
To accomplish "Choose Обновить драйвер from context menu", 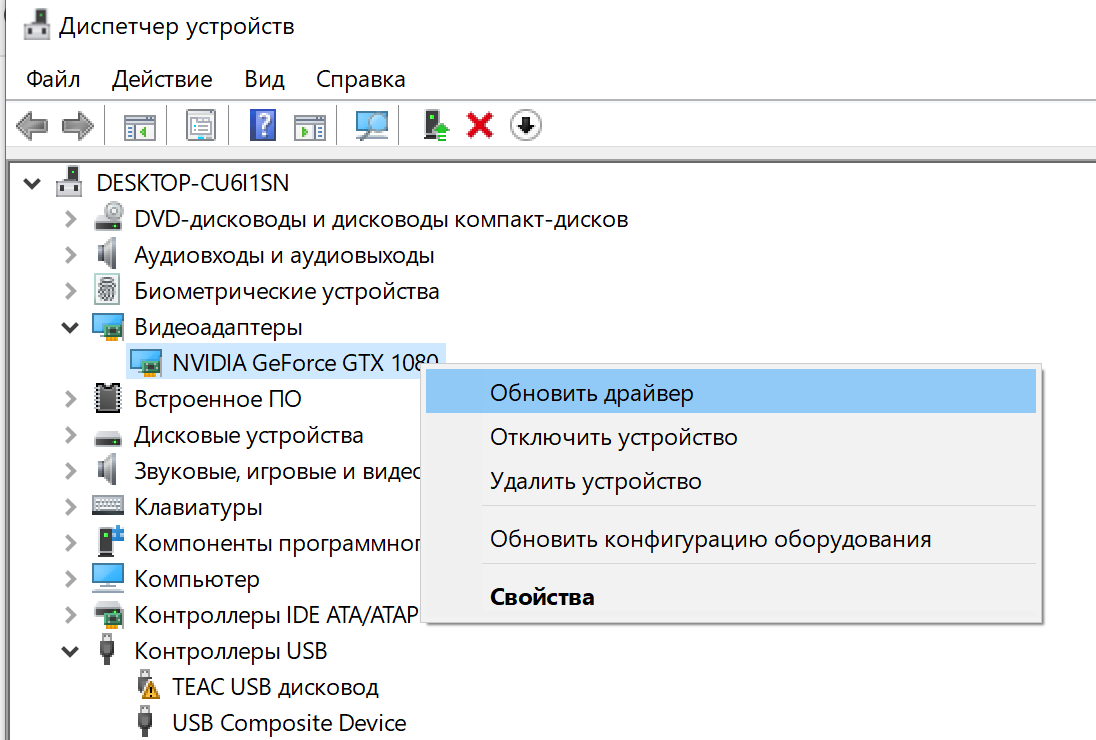I will tap(730, 393).
